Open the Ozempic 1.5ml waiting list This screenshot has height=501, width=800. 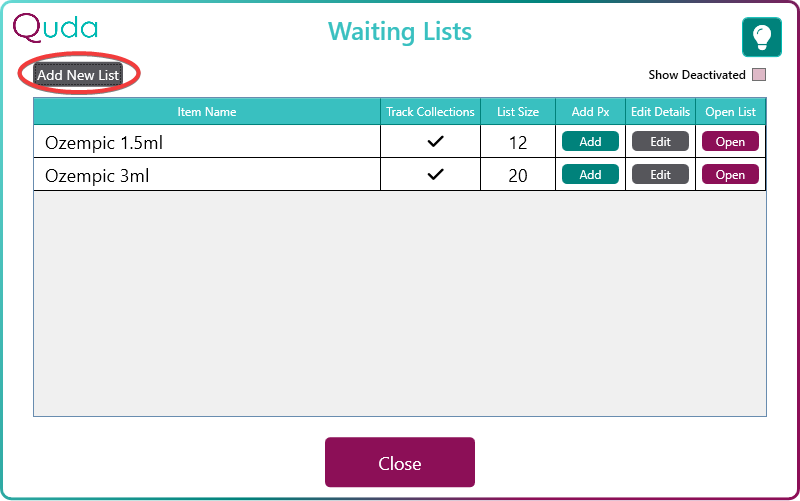730,142
